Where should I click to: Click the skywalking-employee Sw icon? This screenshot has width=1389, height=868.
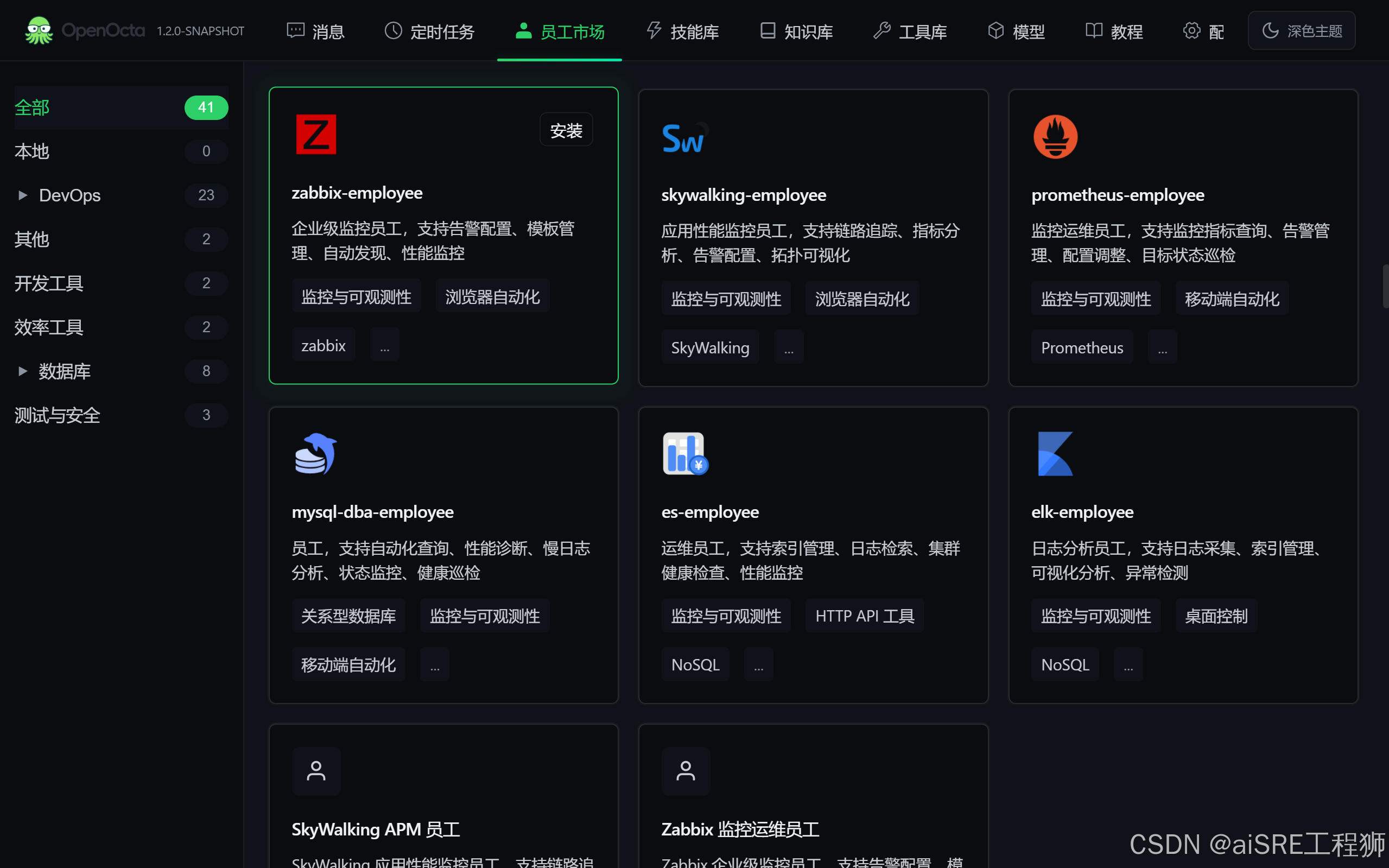[685, 138]
